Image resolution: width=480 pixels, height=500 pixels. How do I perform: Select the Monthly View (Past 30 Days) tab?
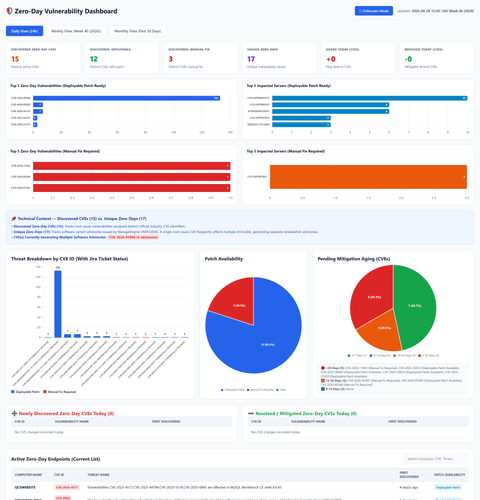(138, 31)
